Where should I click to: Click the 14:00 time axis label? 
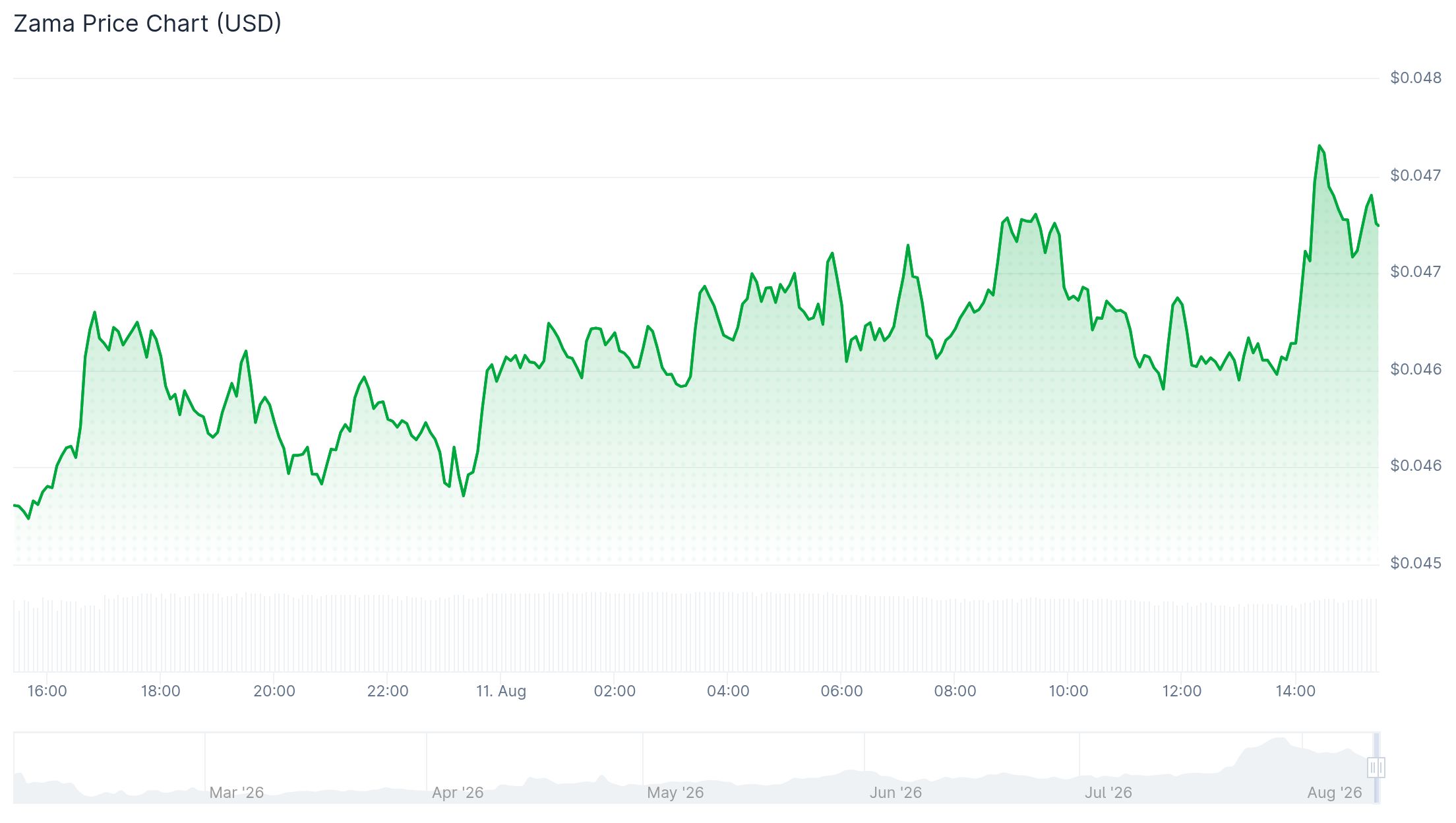pyautogui.click(x=1295, y=691)
